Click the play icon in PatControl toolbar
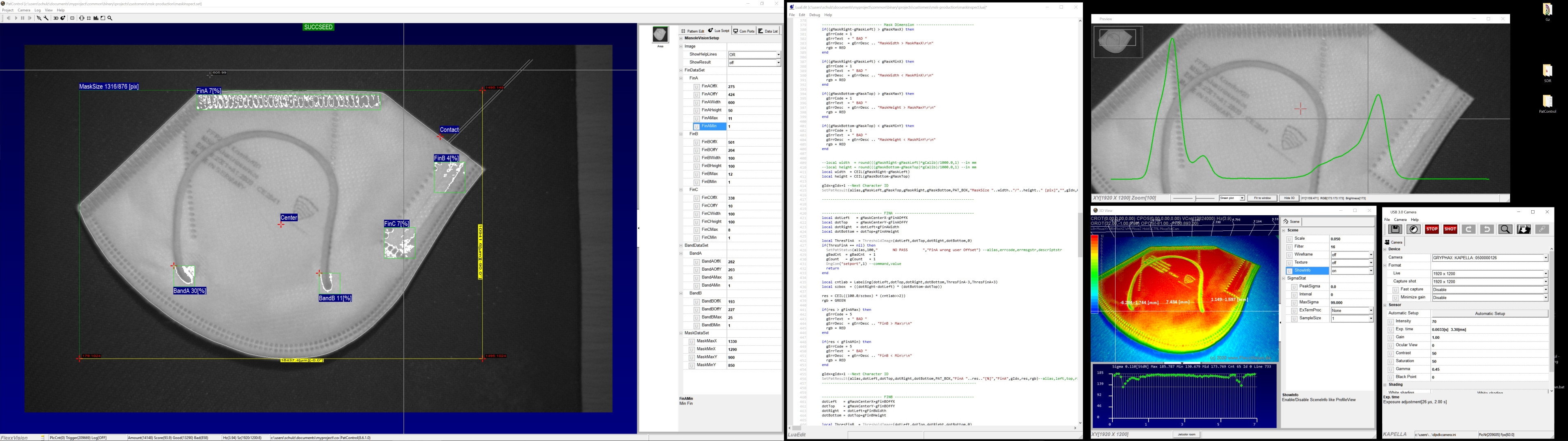1568x441 pixels. click(x=16, y=18)
